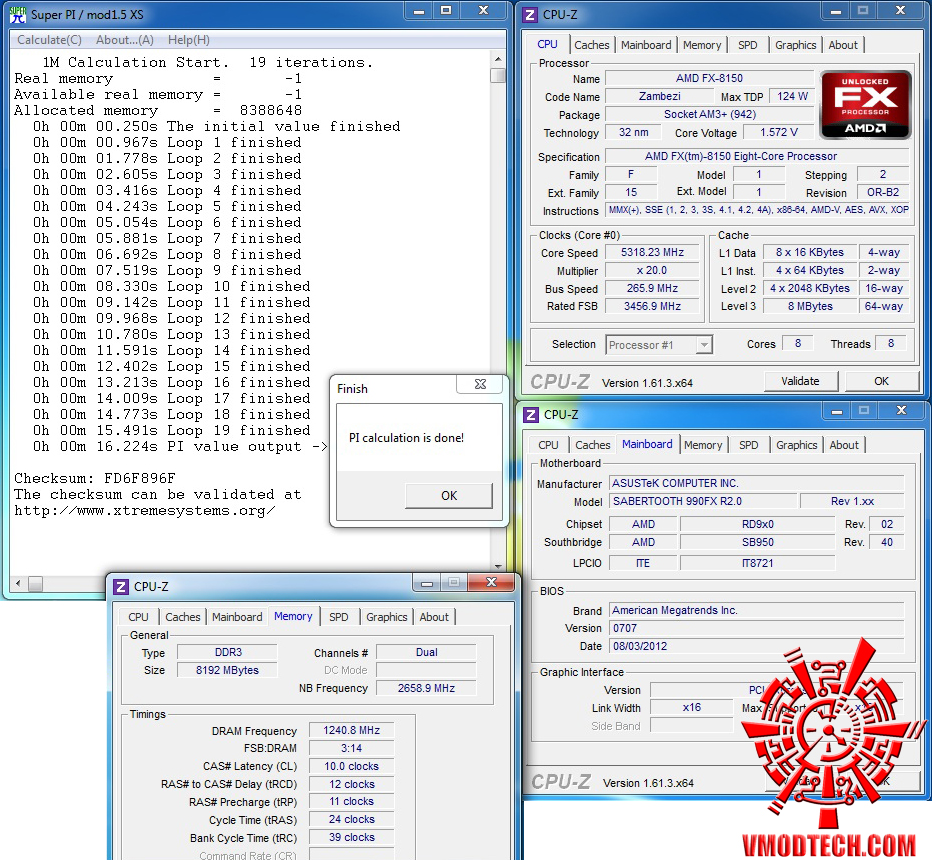Open the Processor #1 selection dropdown
Screen dimensions: 932x860
[659, 345]
